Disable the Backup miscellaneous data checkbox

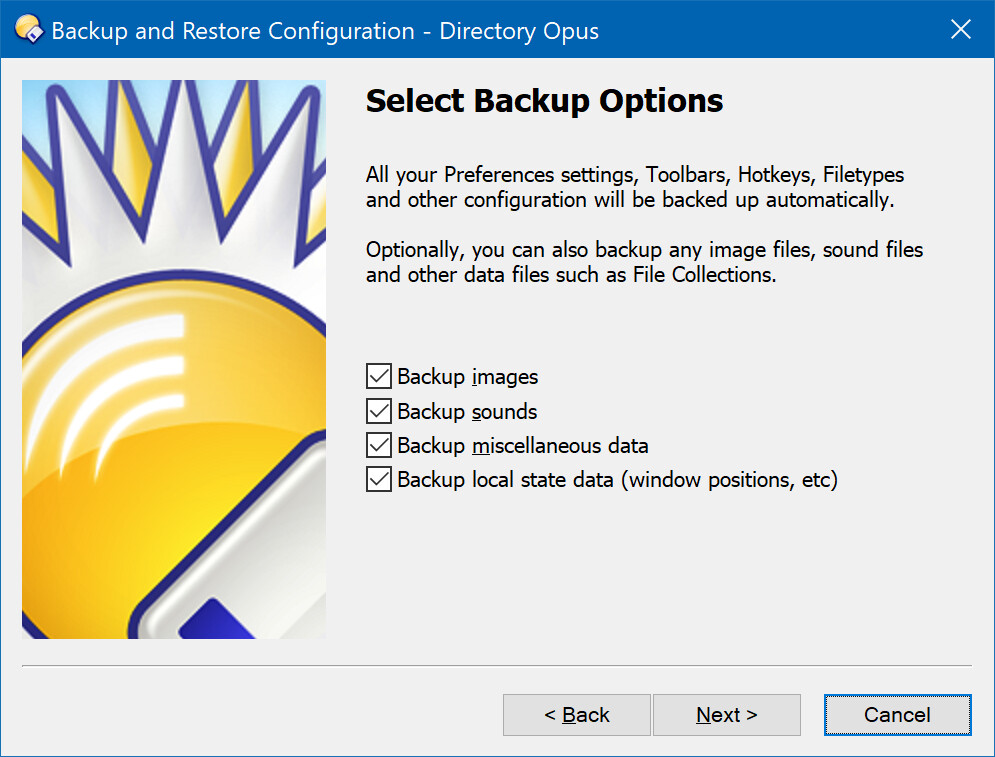pos(379,445)
